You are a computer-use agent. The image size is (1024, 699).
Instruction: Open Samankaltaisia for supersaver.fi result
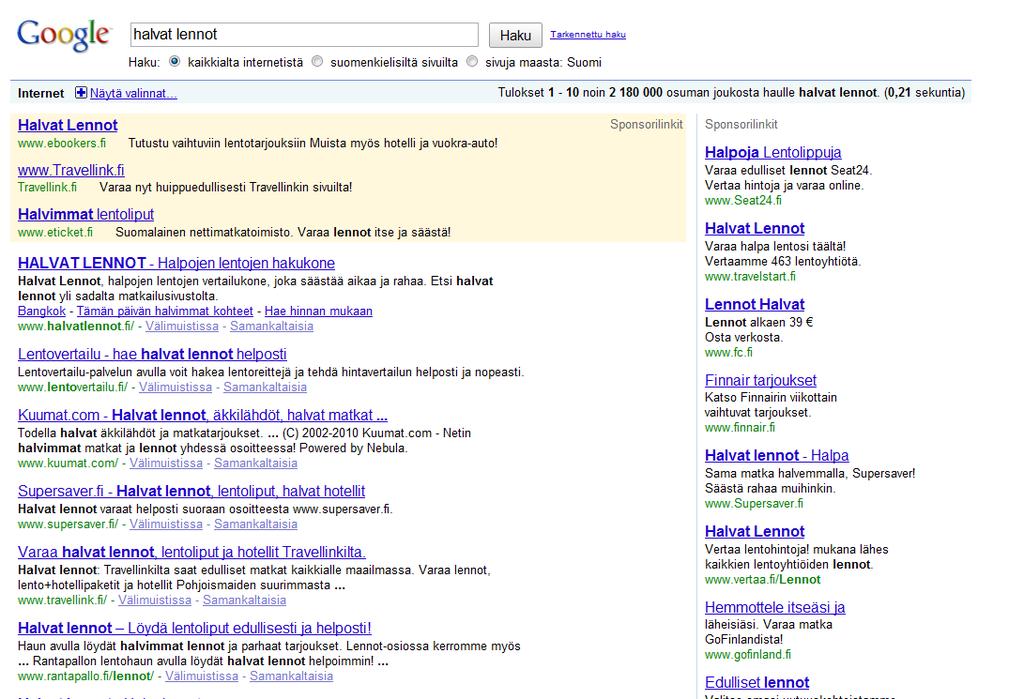pyautogui.click(x=256, y=523)
